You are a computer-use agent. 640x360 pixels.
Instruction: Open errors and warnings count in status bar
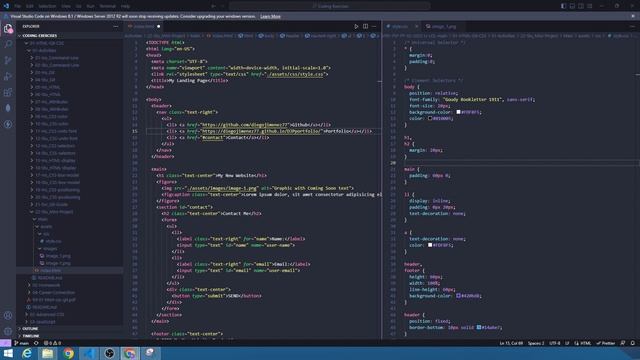(x=52, y=343)
